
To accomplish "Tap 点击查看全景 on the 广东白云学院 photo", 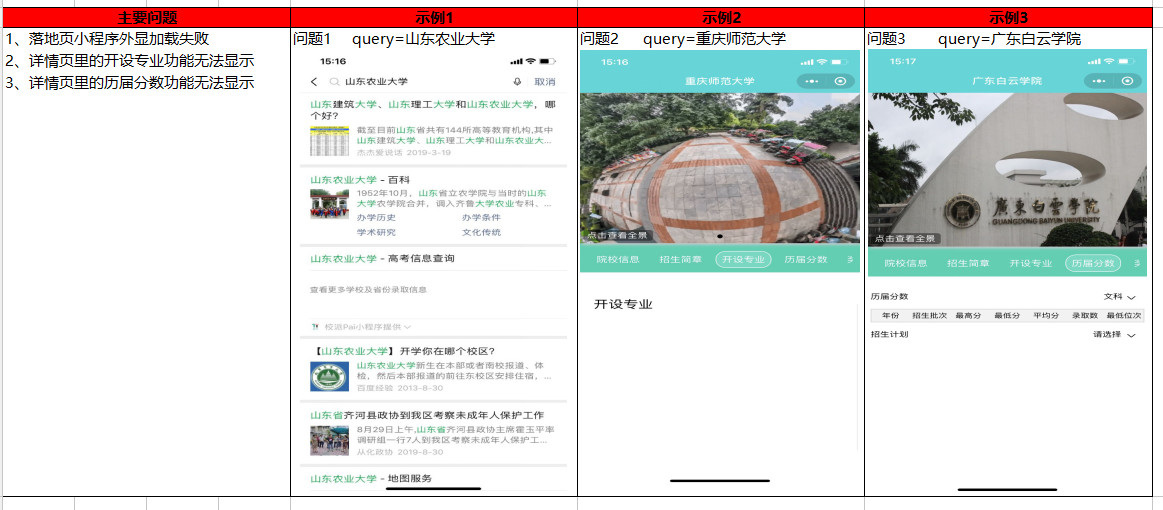I will pyautogui.click(x=904, y=239).
